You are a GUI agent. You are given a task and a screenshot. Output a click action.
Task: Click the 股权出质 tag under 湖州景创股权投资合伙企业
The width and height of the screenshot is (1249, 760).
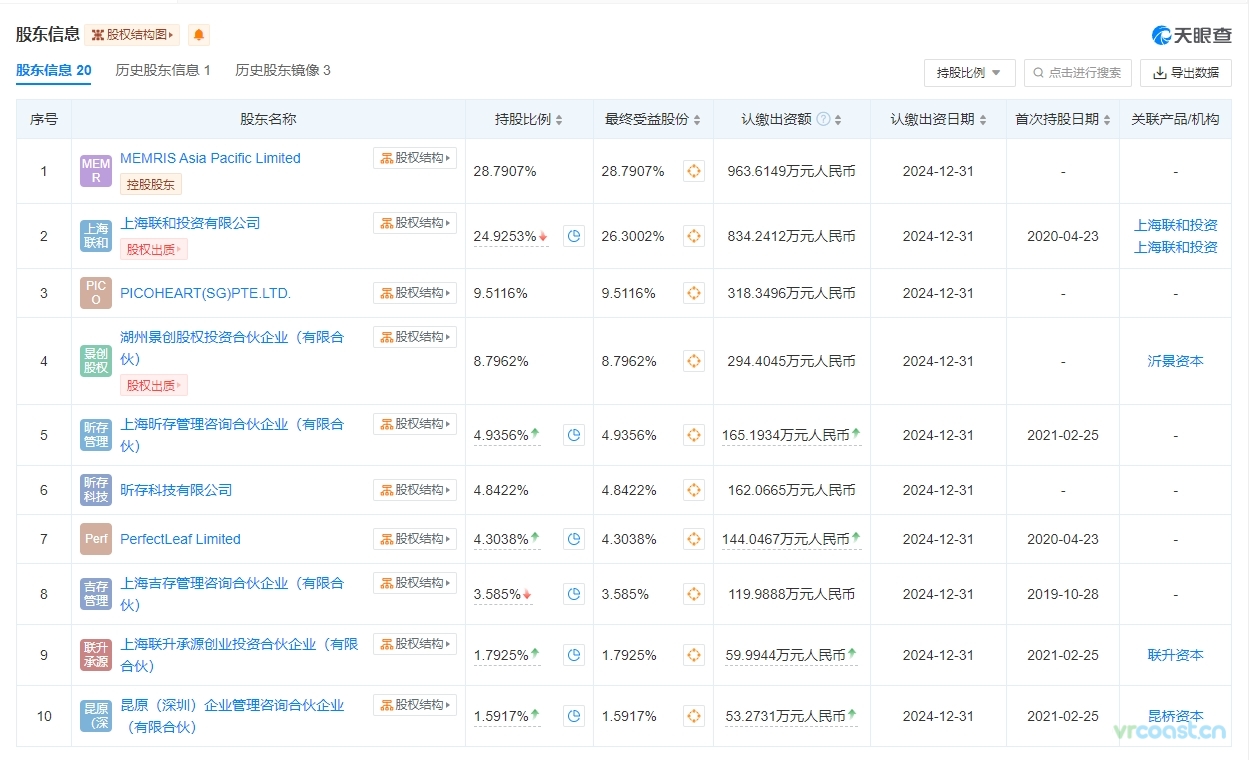coord(154,385)
